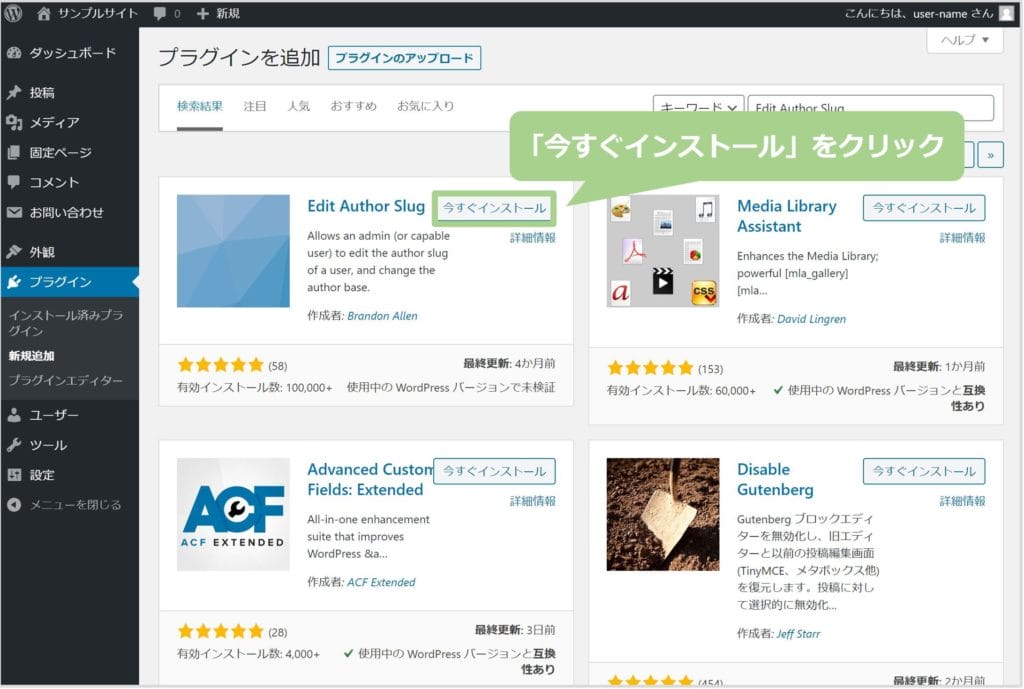Click the 設定 settings icon

pyautogui.click(x=14, y=475)
